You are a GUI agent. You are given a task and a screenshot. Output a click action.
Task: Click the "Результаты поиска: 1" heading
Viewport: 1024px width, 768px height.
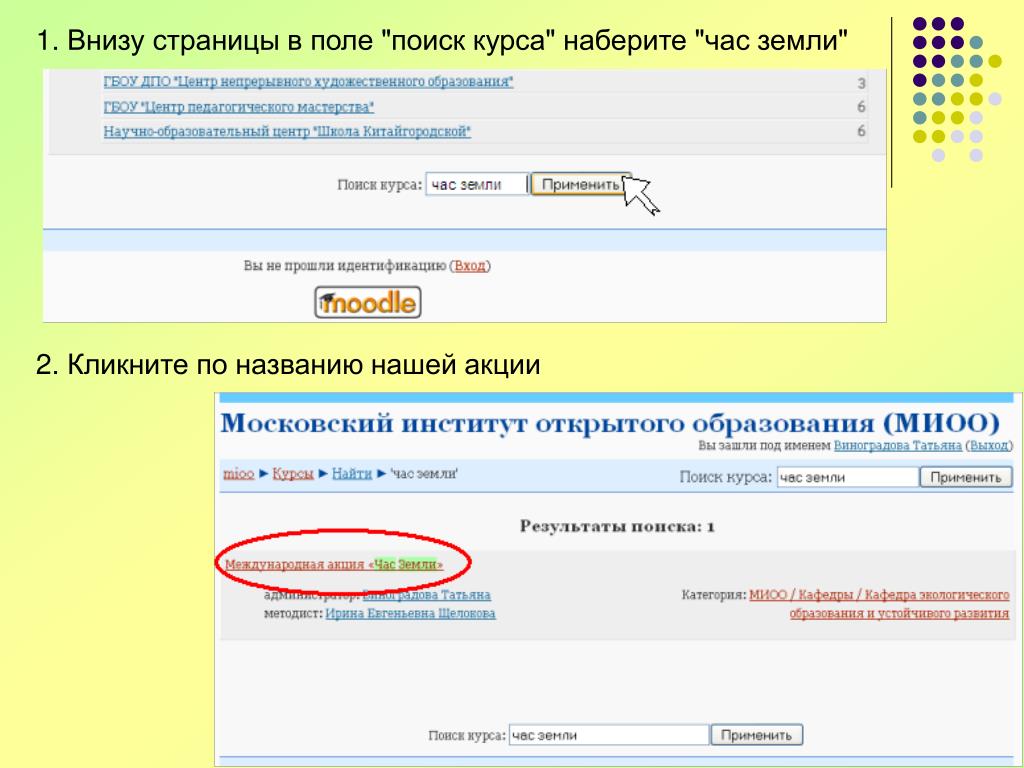pos(617,526)
